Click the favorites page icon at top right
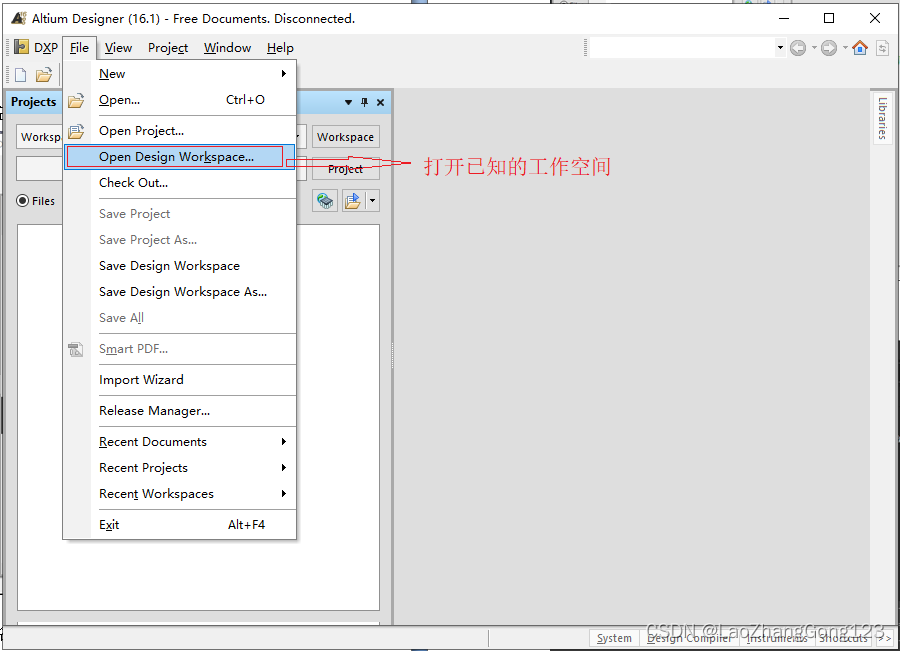 click(883, 48)
